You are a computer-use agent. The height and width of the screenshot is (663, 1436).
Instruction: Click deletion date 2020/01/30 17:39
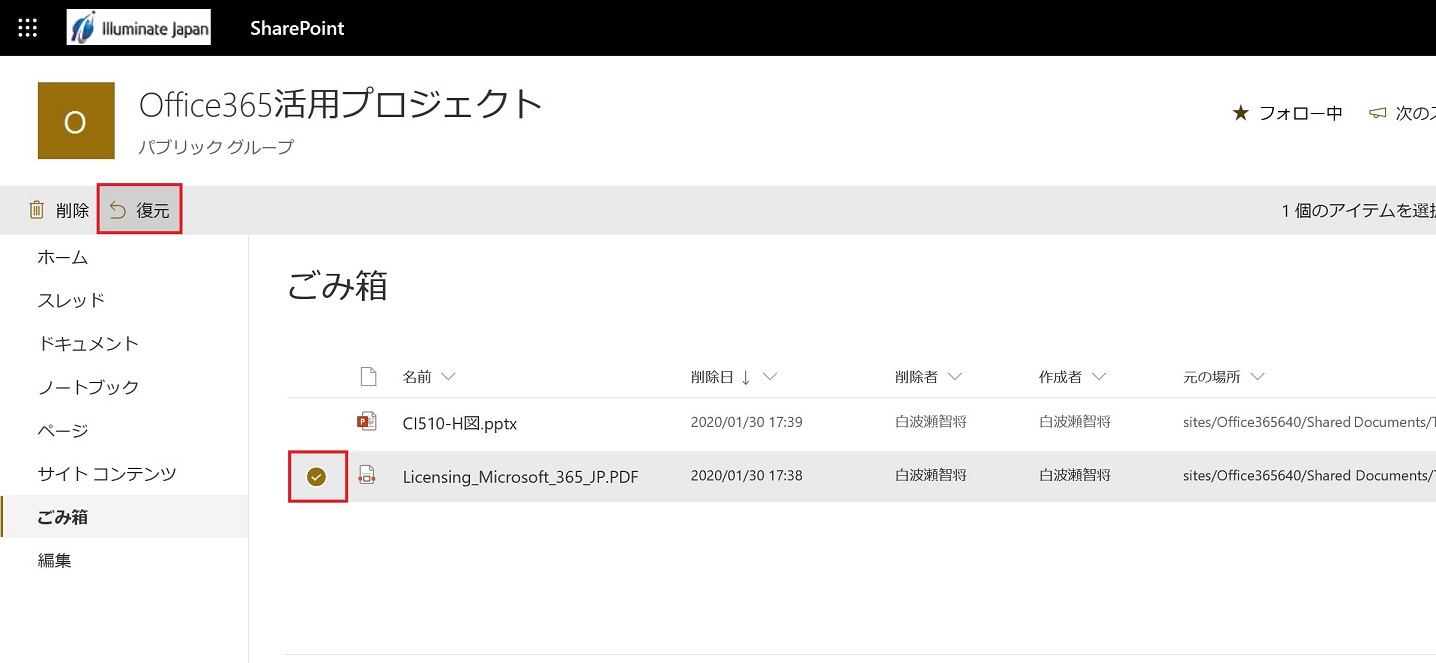[x=746, y=422]
